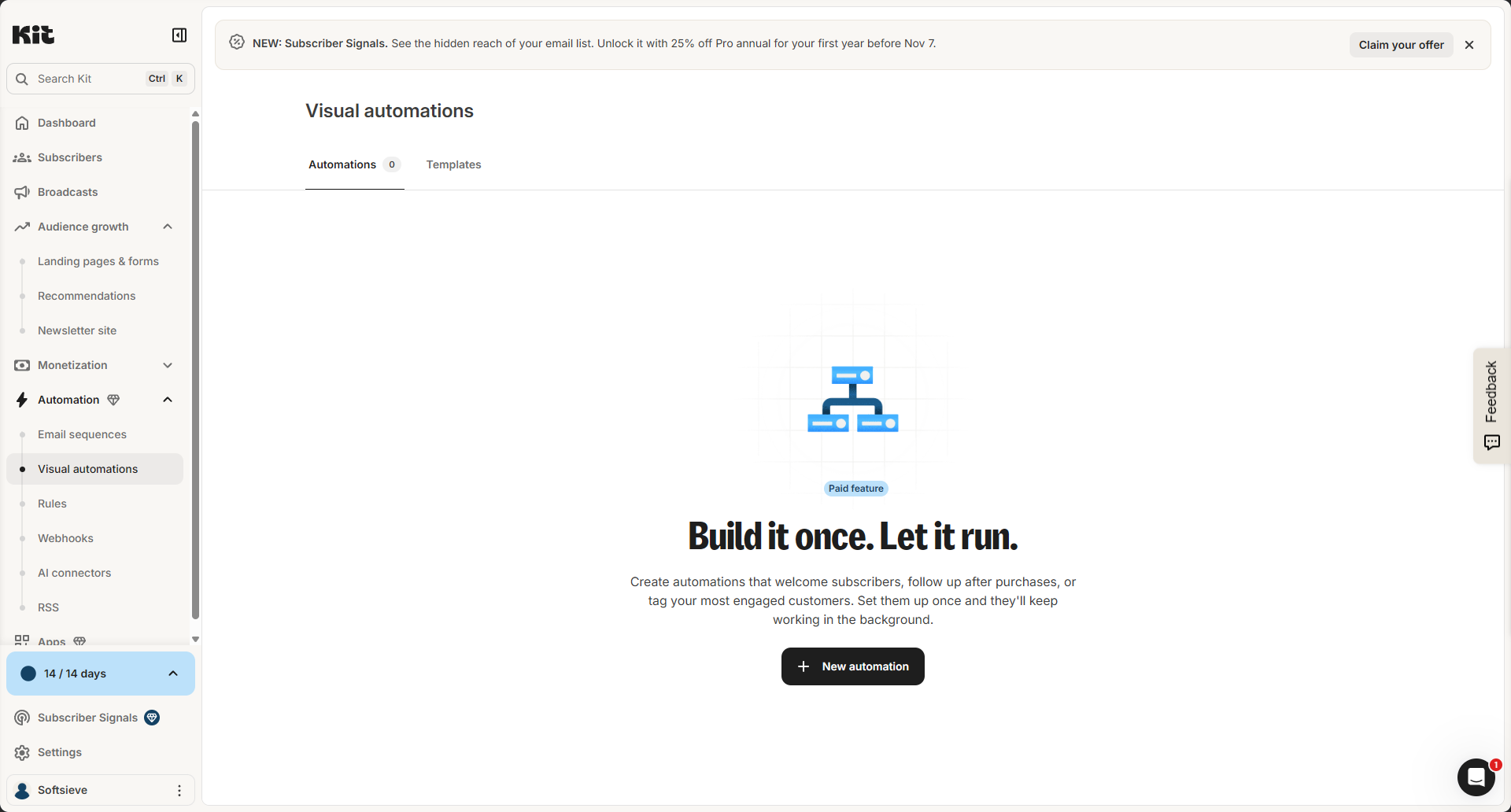This screenshot has width=1511, height=812.
Task: Open Recommendations in sidebar
Action: (x=87, y=296)
